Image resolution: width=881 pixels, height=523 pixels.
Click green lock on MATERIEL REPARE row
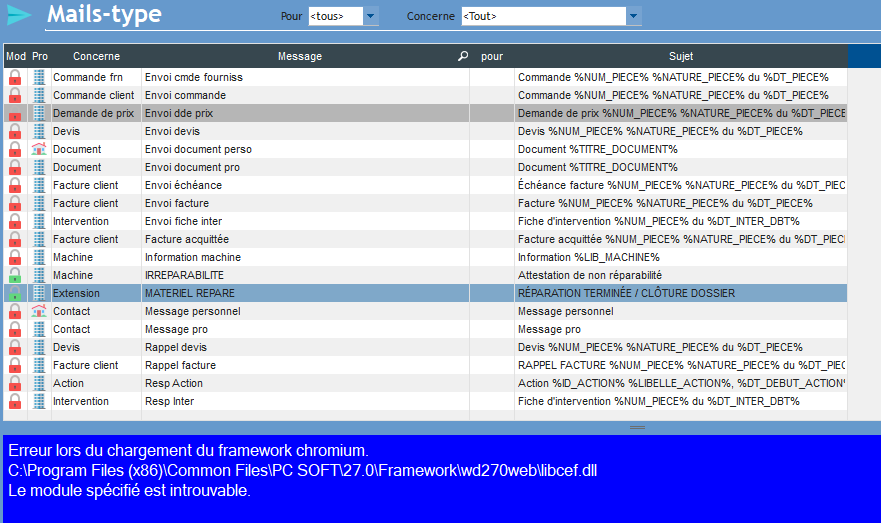coord(15,294)
